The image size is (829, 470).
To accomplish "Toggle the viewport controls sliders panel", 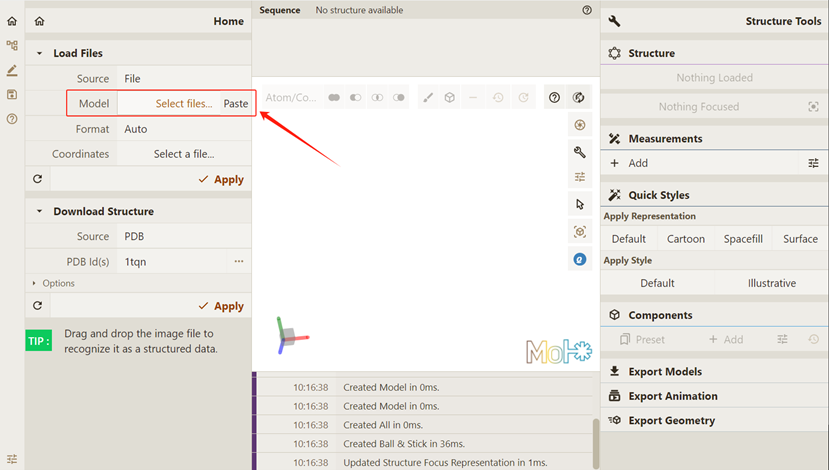I will click(x=580, y=177).
